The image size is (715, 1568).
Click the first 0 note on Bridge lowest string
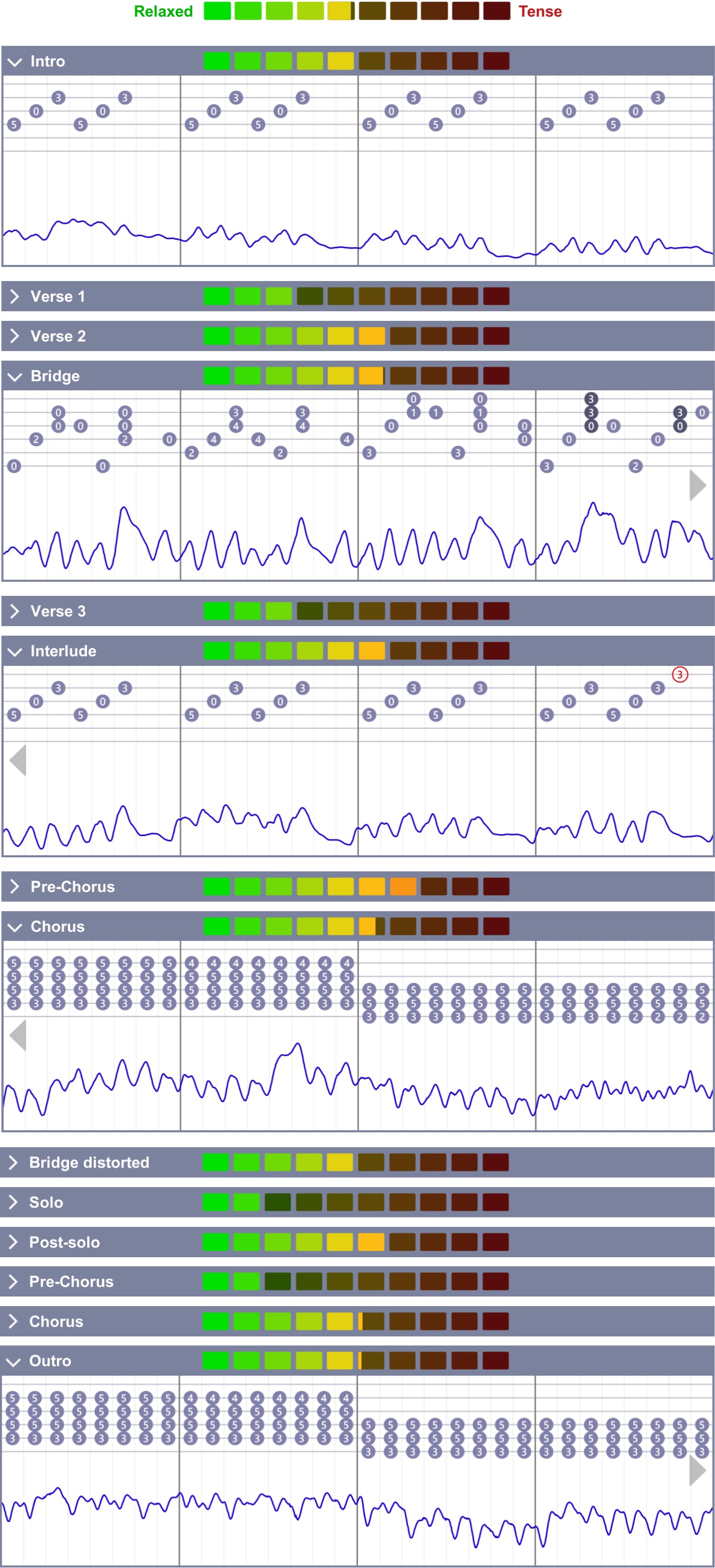[x=14, y=466]
